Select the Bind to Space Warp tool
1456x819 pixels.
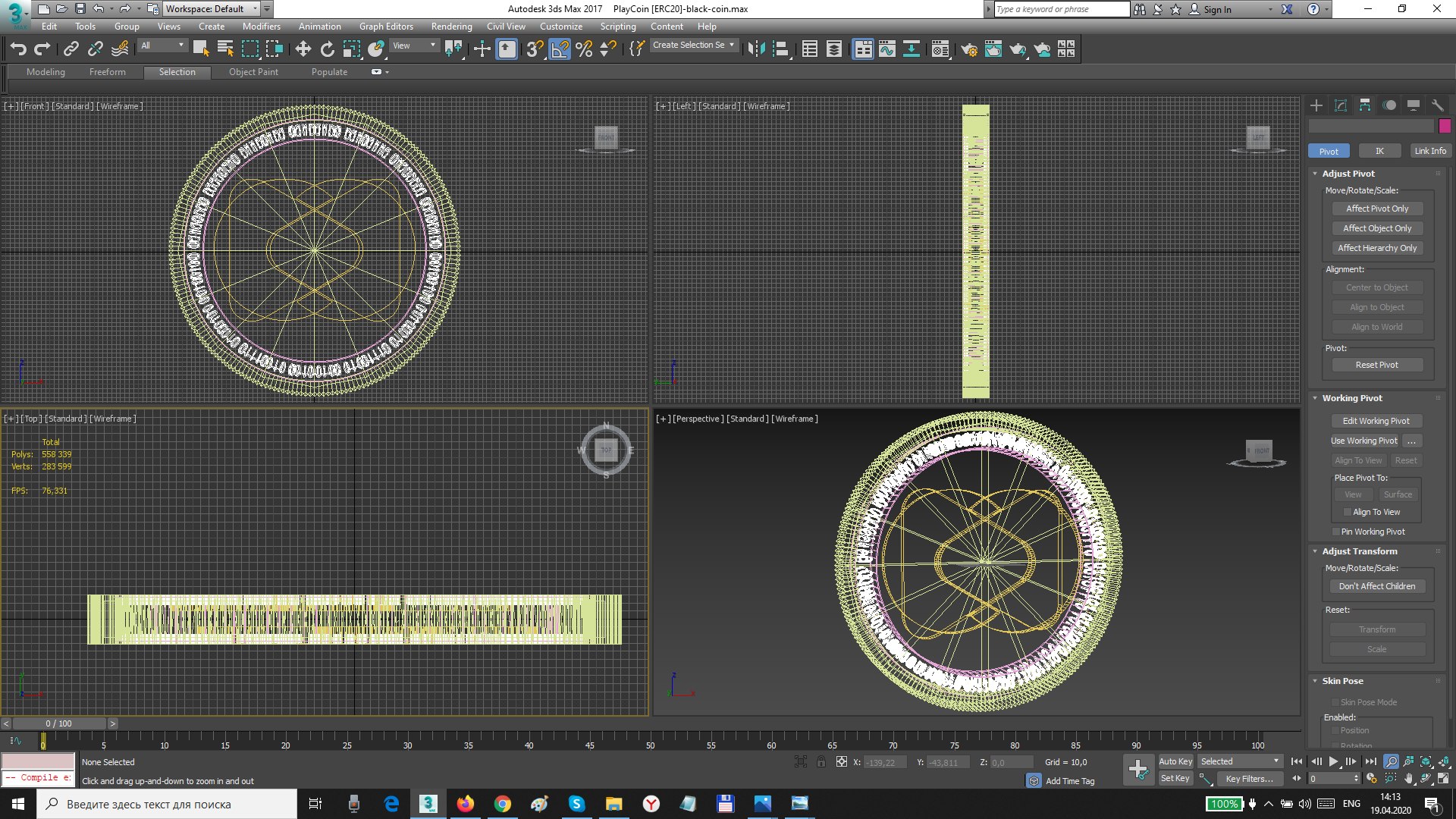click(120, 49)
